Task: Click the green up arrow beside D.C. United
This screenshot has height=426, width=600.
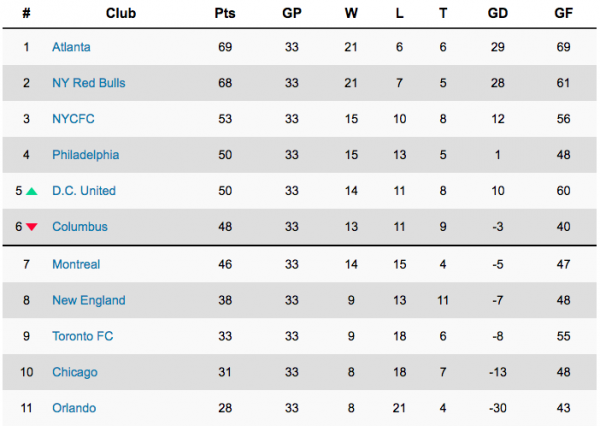Action: (x=32, y=191)
